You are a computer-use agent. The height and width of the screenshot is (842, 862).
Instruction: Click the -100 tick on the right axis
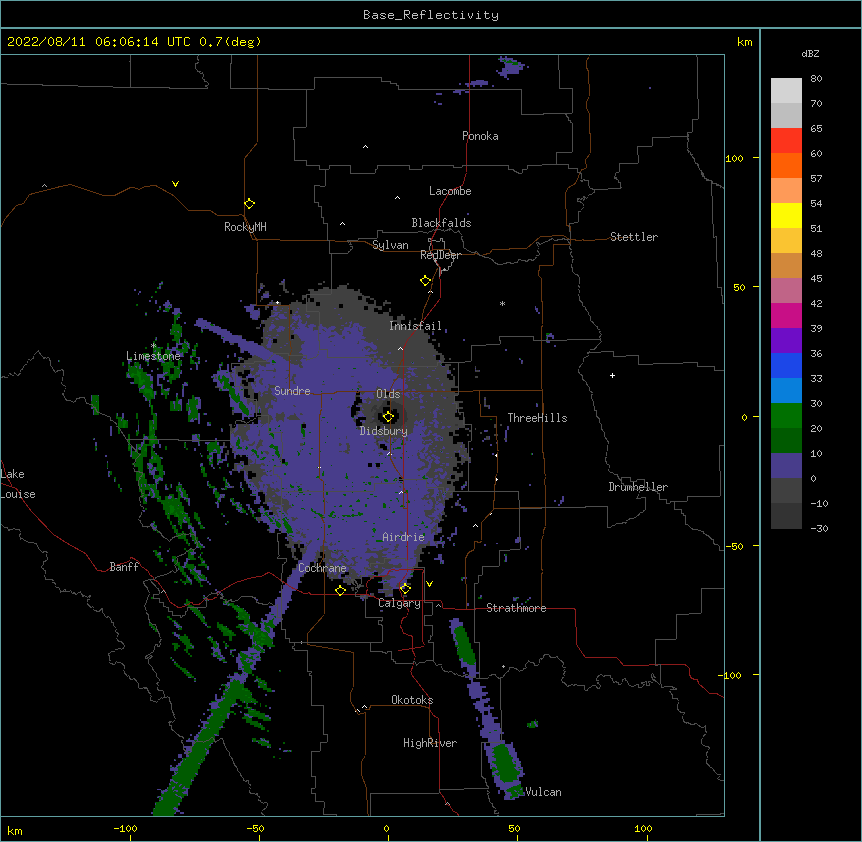[731, 675]
